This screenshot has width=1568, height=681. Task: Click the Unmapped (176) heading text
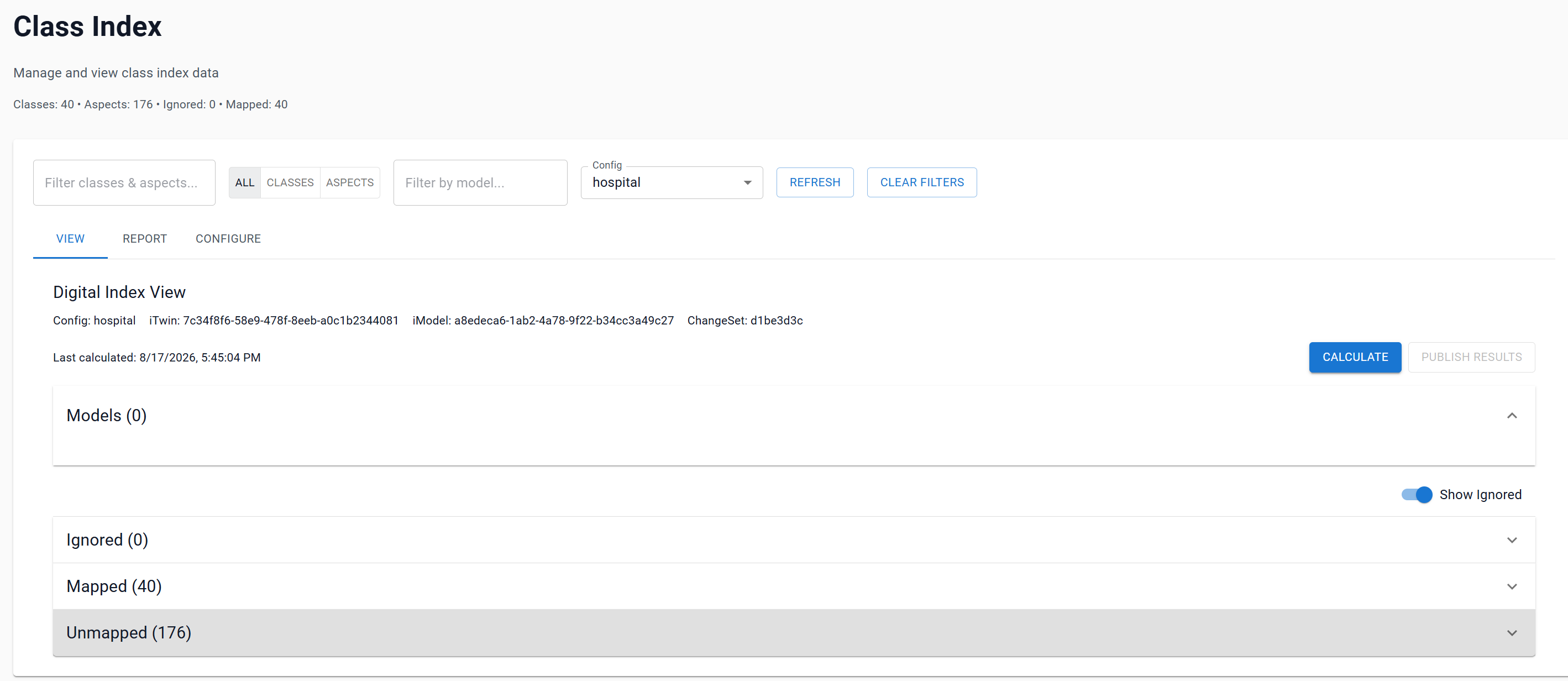point(128,633)
